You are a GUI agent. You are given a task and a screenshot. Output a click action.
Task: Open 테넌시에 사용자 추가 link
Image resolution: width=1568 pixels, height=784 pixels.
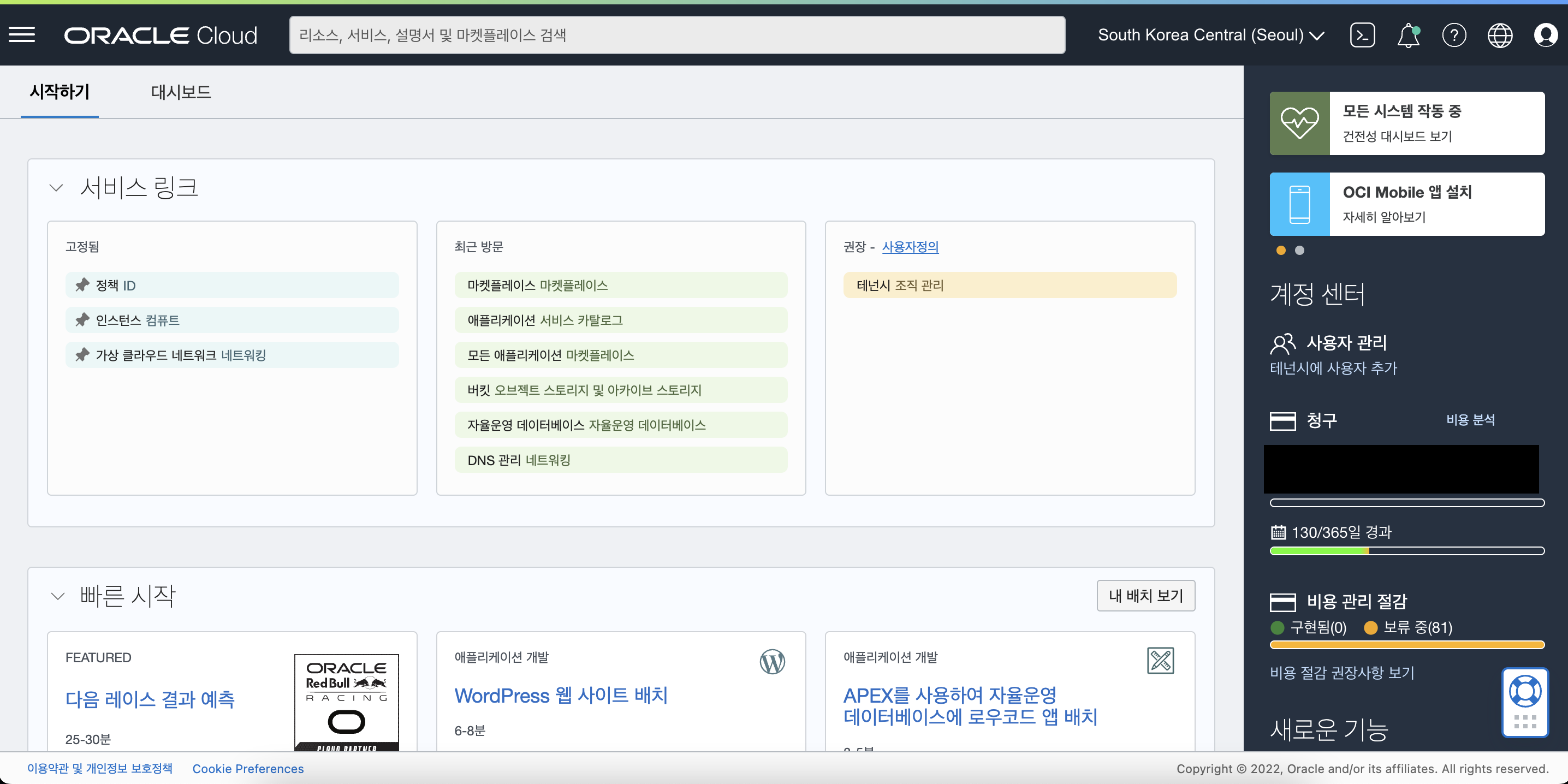(x=1333, y=369)
